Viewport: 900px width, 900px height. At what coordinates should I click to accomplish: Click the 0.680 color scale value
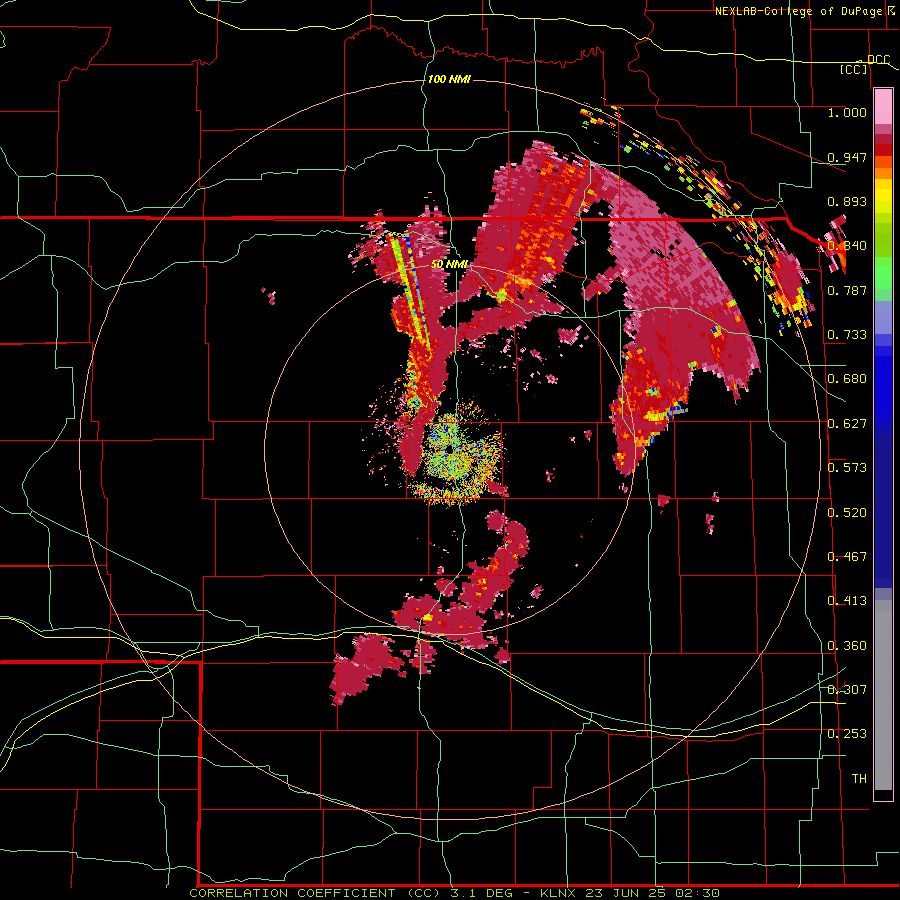[x=847, y=379]
